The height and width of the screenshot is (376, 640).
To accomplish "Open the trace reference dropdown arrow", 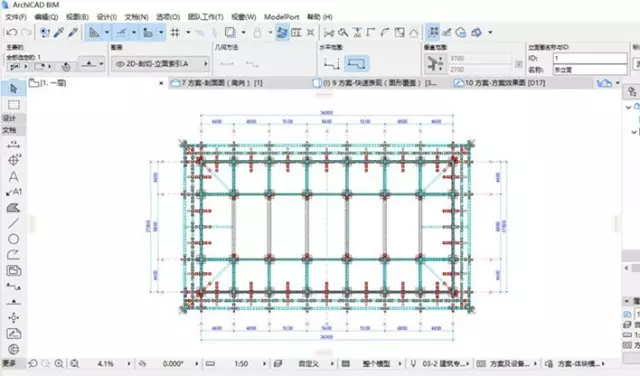I will [244, 33].
